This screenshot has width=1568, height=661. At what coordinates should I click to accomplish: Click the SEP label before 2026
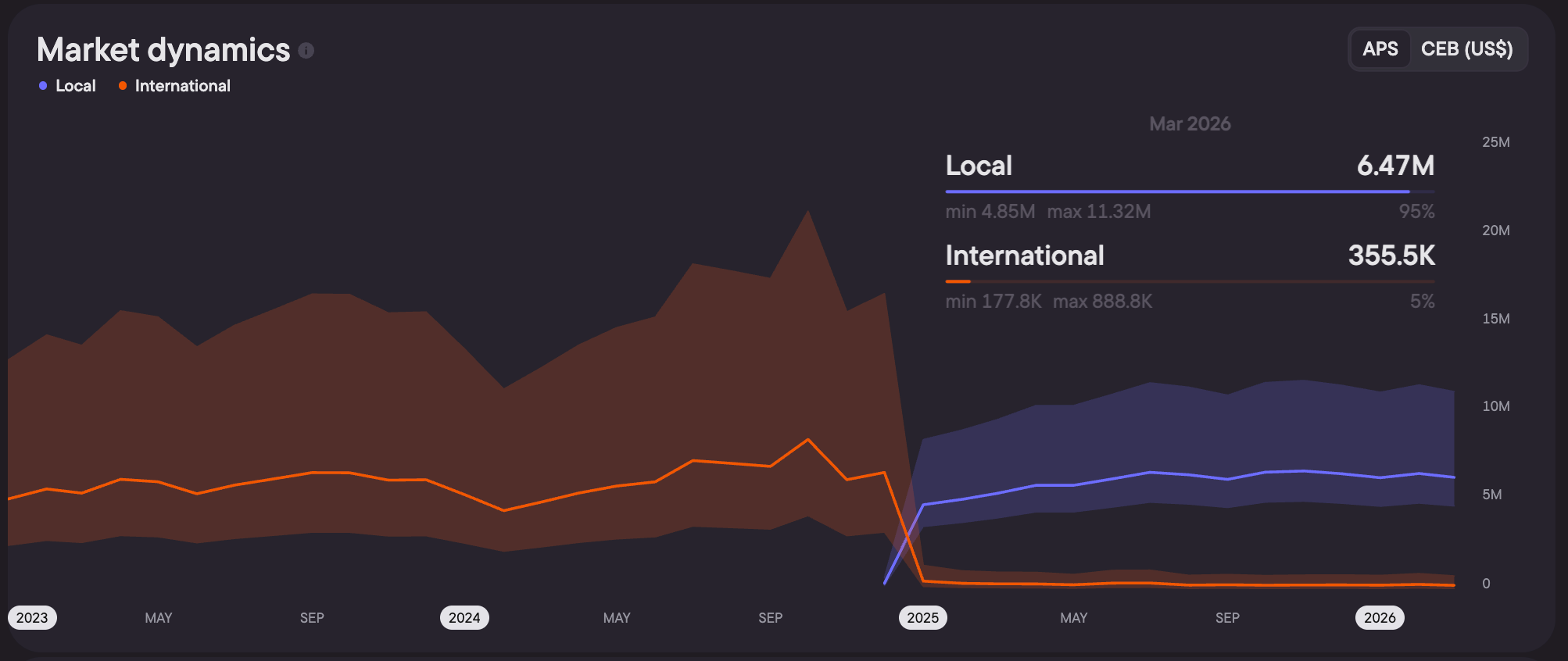click(x=1227, y=618)
